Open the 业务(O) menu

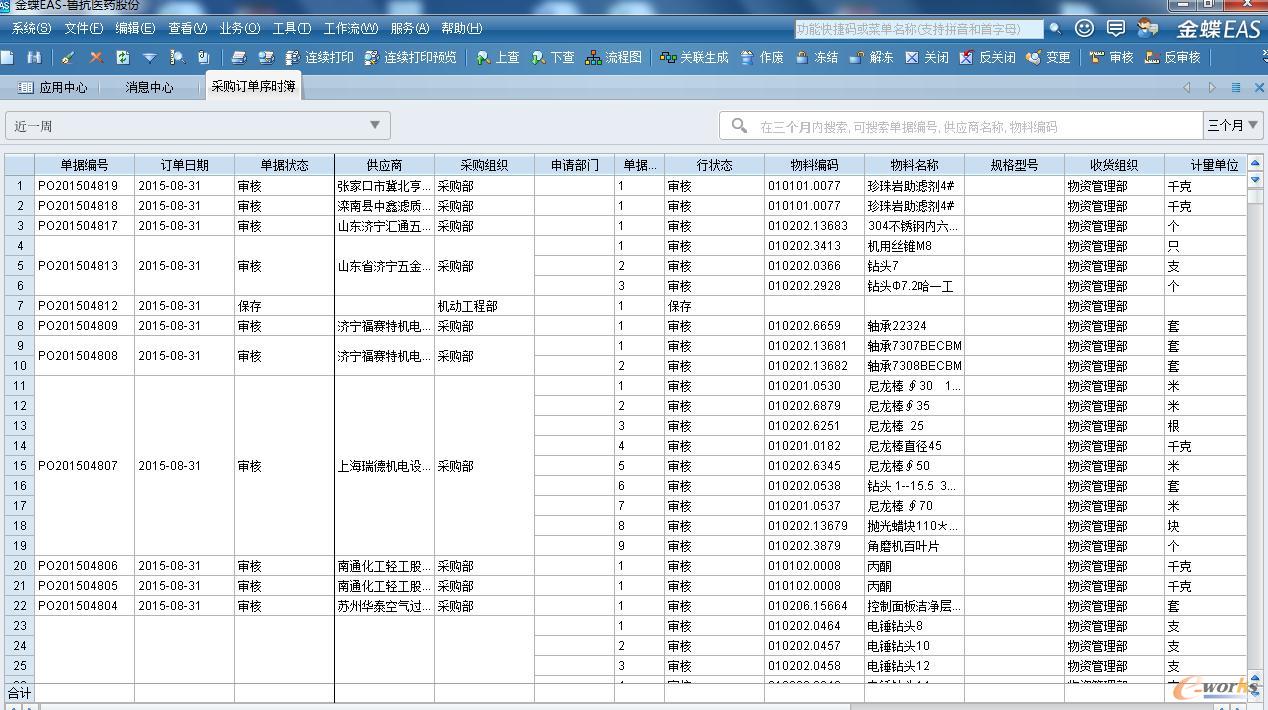239,28
